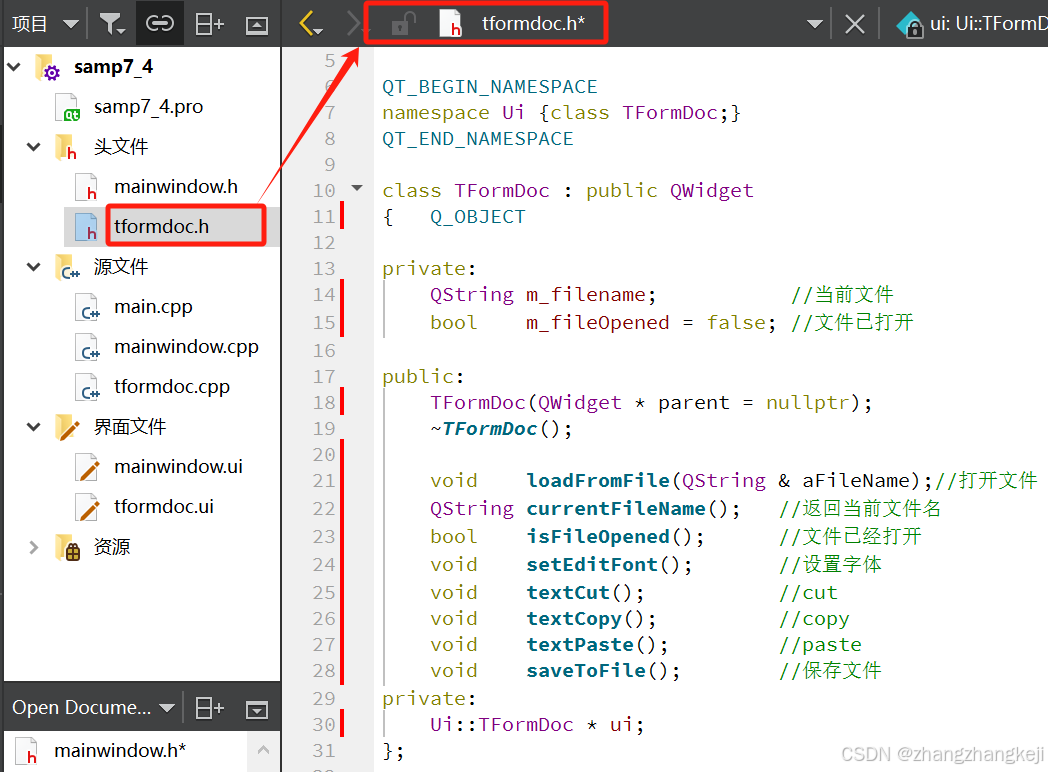Image resolution: width=1048 pixels, height=772 pixels.
Task: Click split icon in Open Documents bar
Action: [x=209, y=708]
